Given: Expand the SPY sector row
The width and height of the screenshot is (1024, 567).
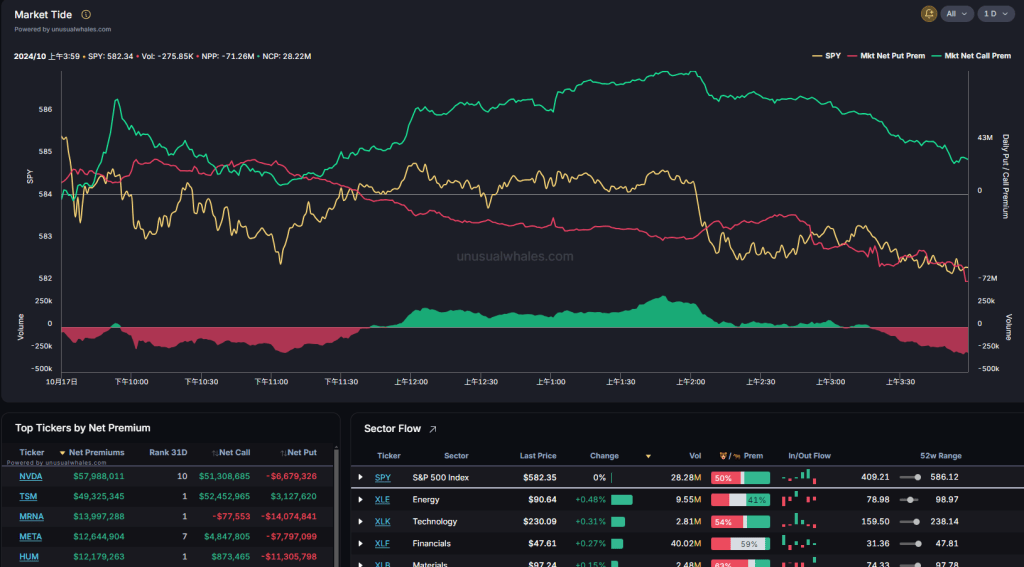Looking at the screenshot, I should [361, 477].
